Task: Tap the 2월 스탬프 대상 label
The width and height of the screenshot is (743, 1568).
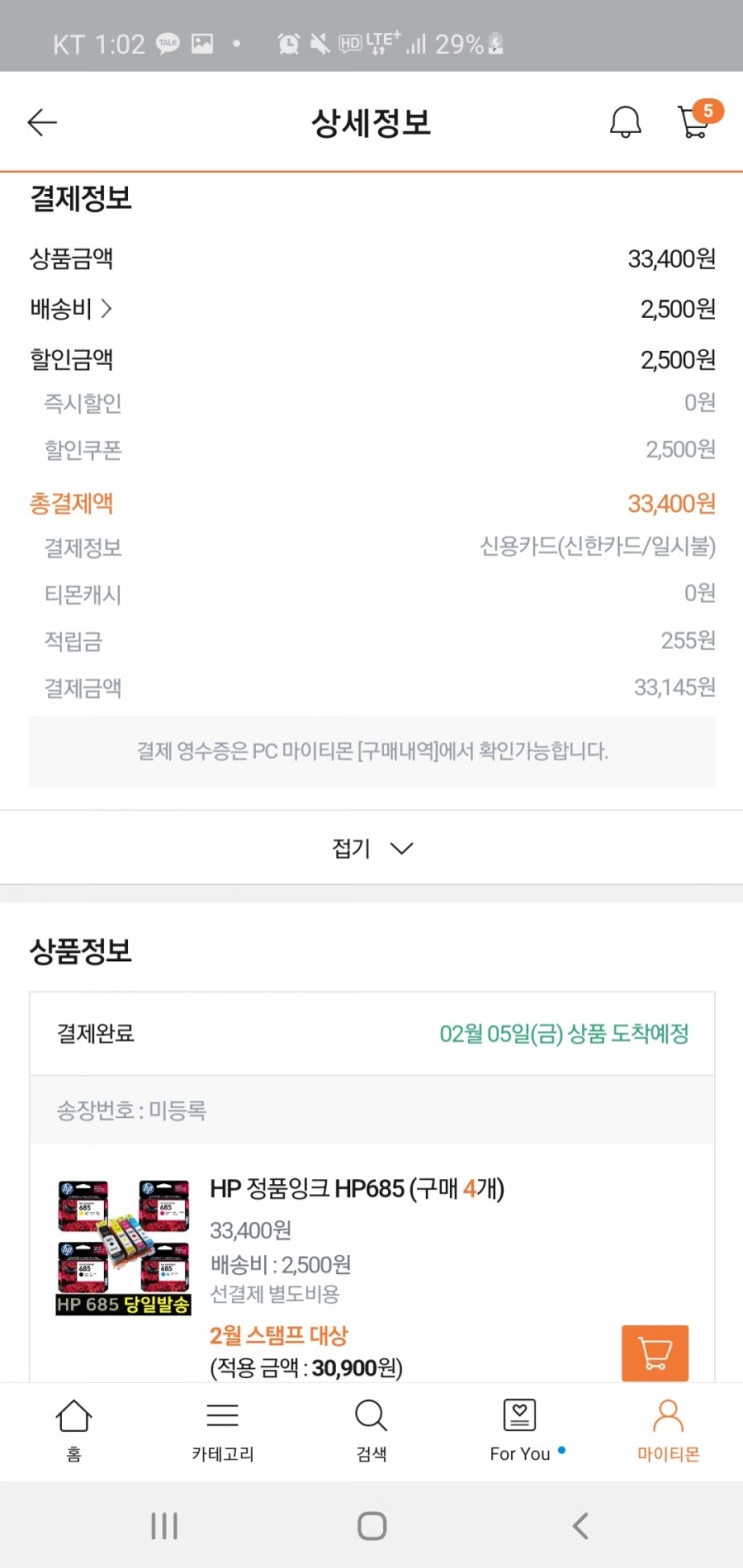Action: click(278, 1336)
